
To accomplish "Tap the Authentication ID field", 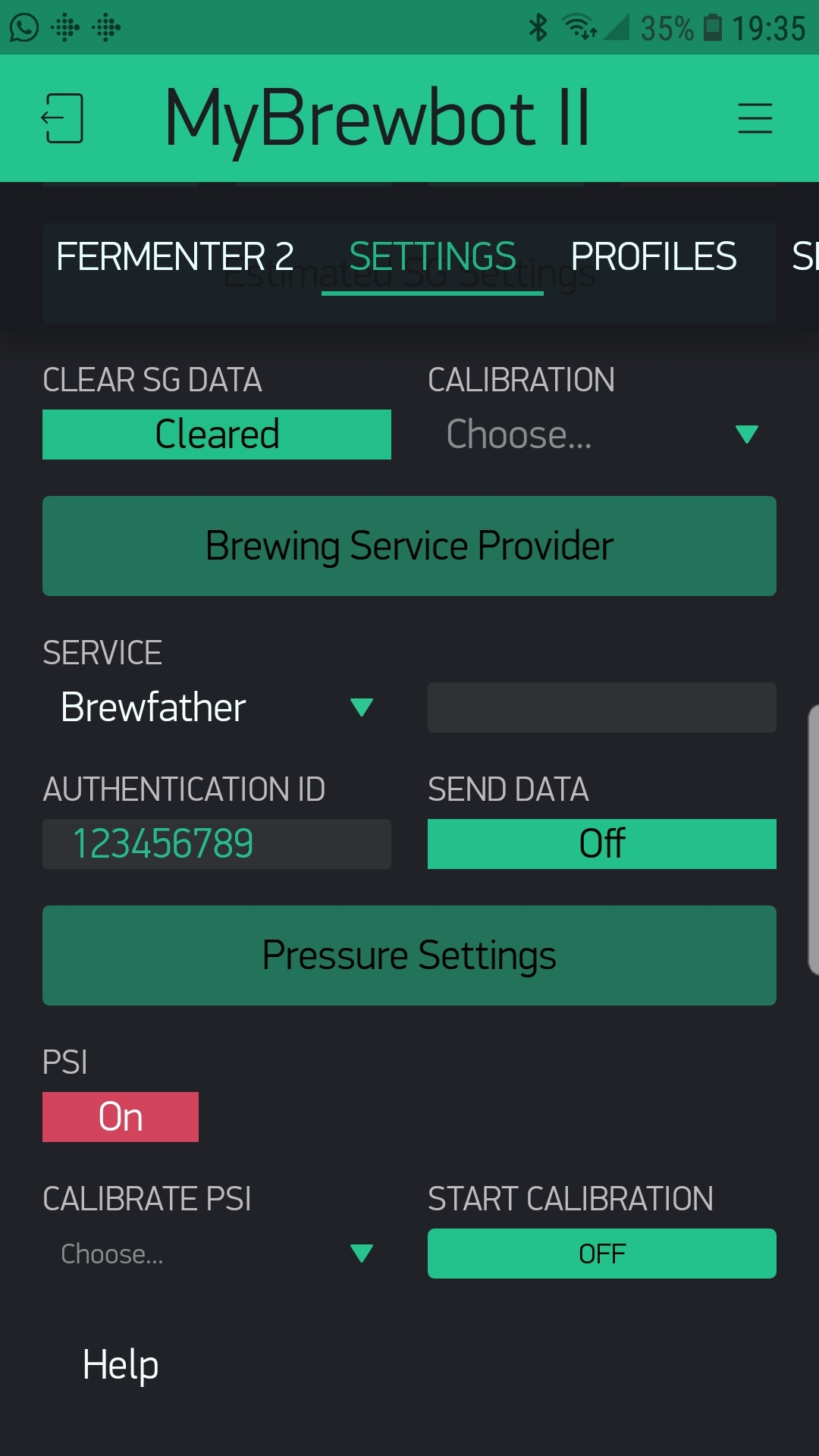I will click(x=217, y=843).
